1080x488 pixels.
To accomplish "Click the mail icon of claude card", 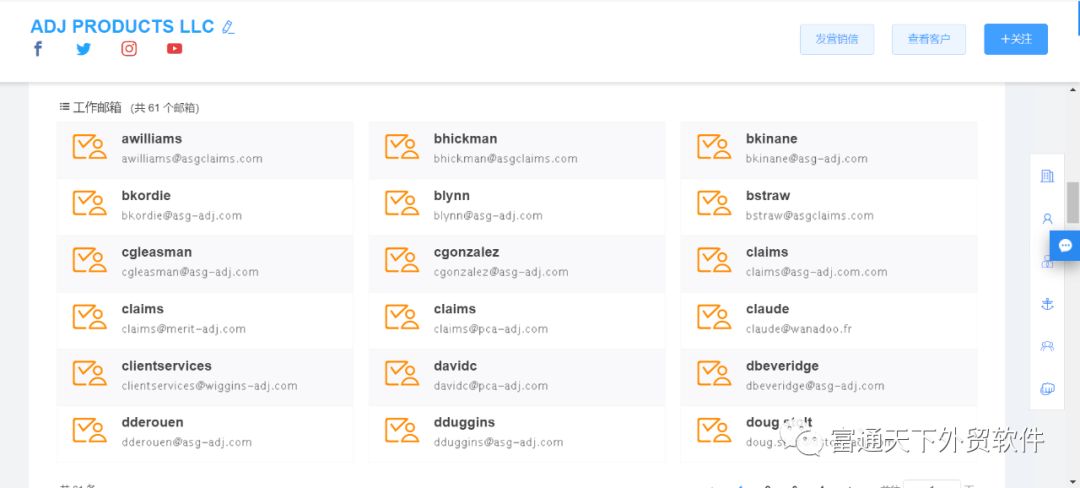I will coord(714,317).
